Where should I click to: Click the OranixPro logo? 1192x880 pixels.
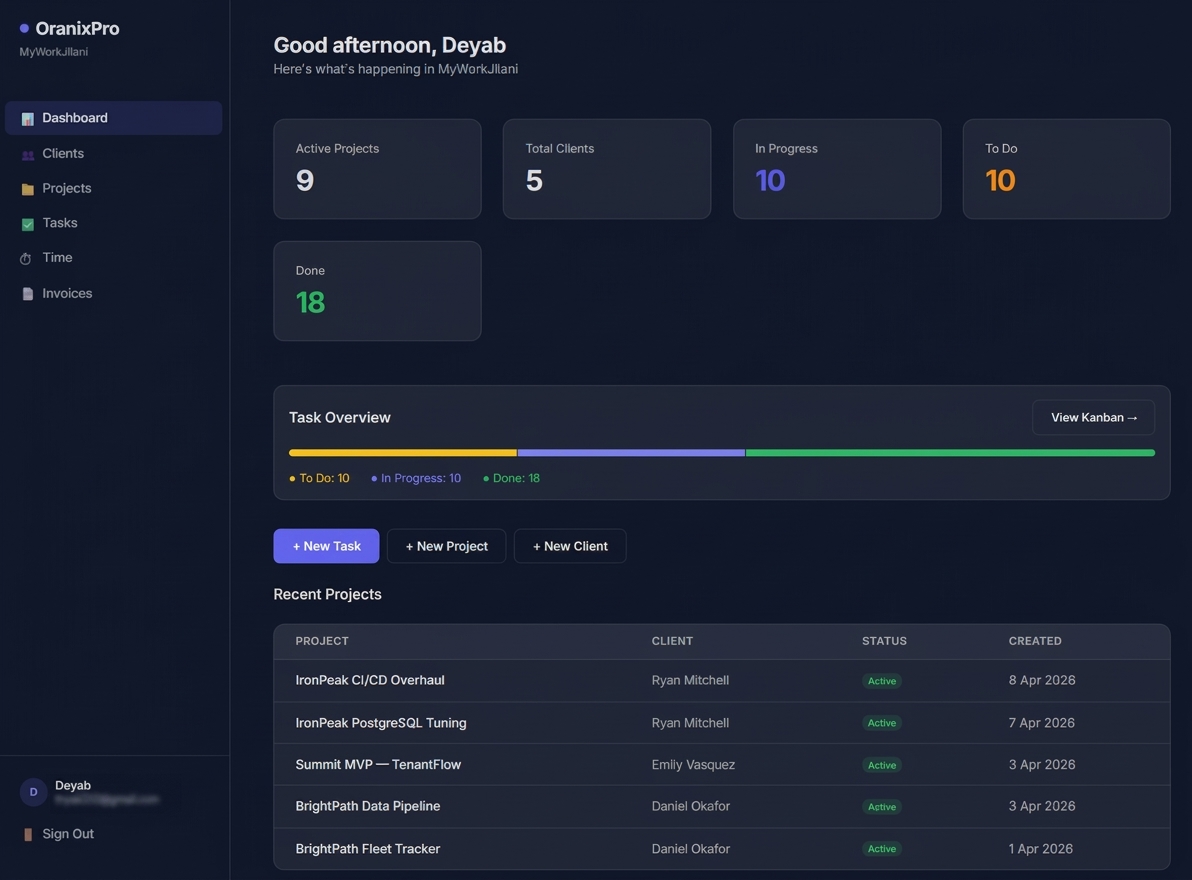coord(70,28)
